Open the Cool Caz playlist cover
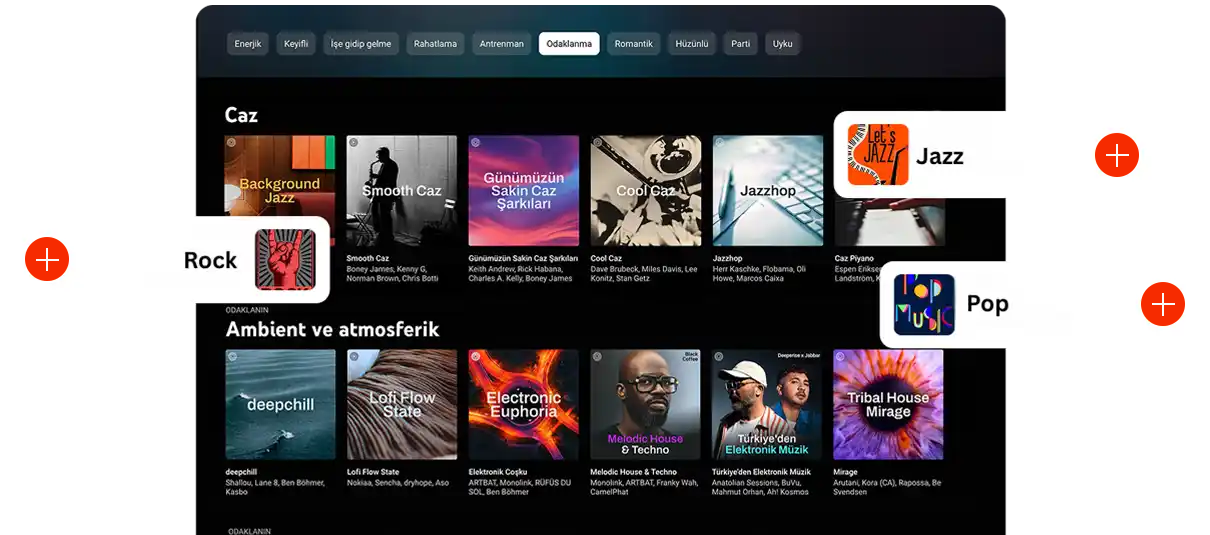1210x535 pixels. pyautogui.click(x=646, y=191)
